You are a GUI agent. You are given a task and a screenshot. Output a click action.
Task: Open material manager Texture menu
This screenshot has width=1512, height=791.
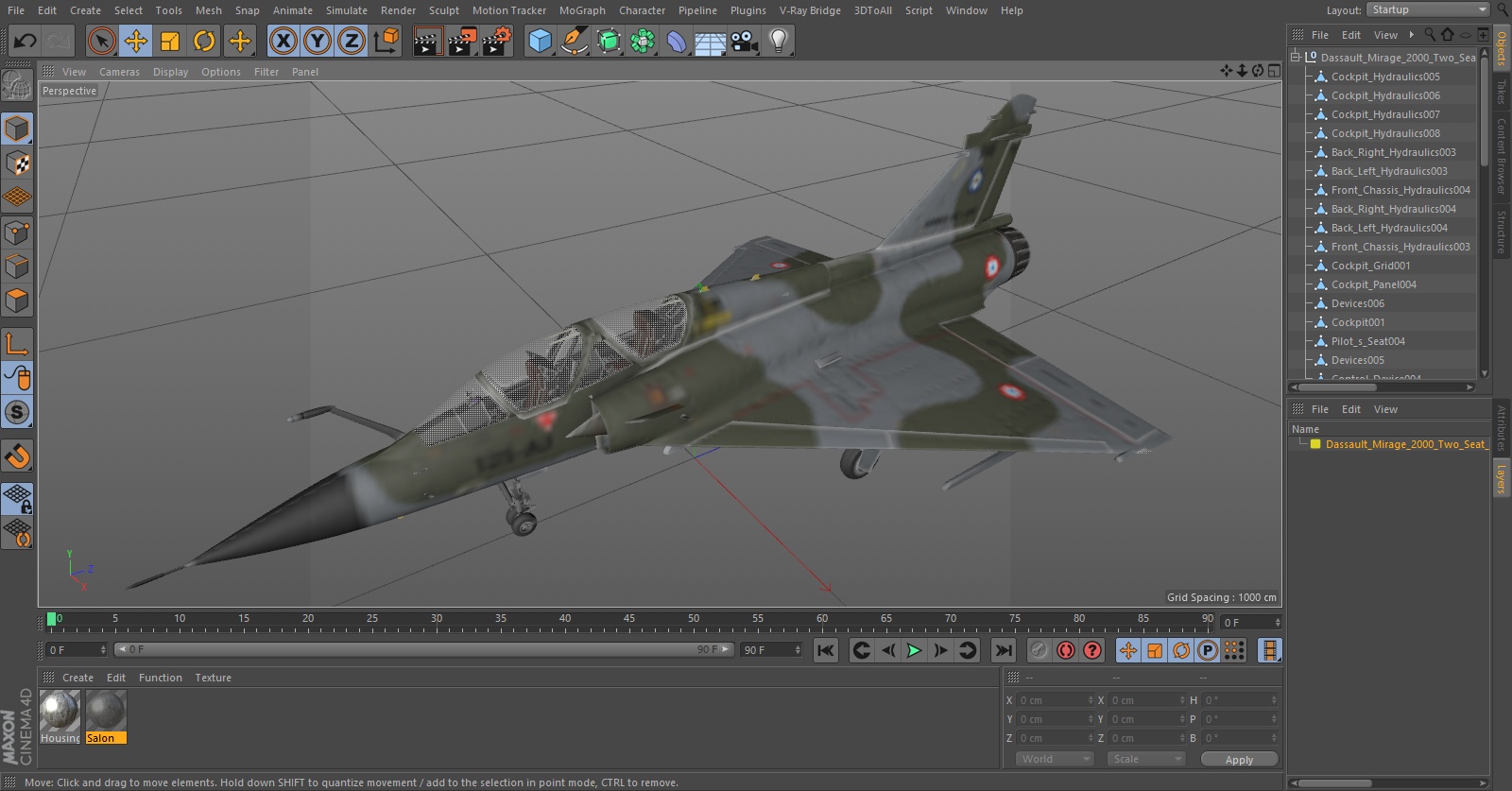click(213, 678)
